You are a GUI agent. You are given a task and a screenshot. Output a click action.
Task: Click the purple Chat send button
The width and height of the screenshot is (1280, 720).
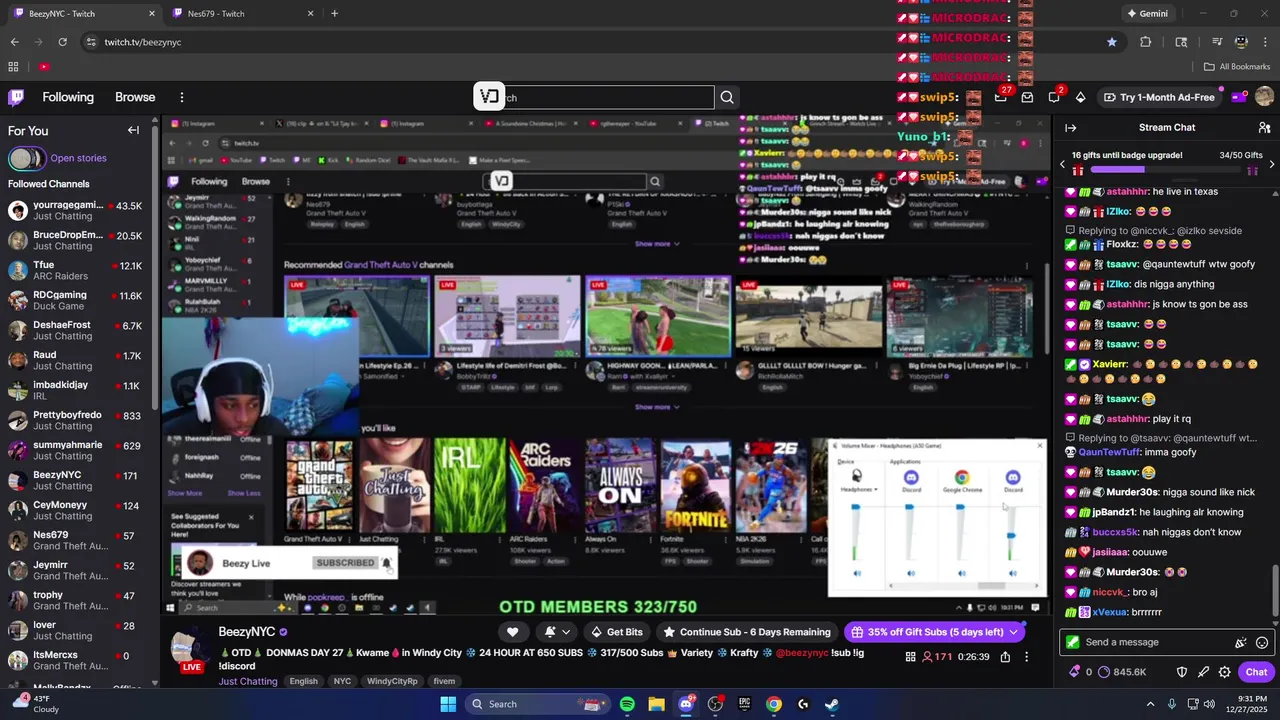point(1256,672)
